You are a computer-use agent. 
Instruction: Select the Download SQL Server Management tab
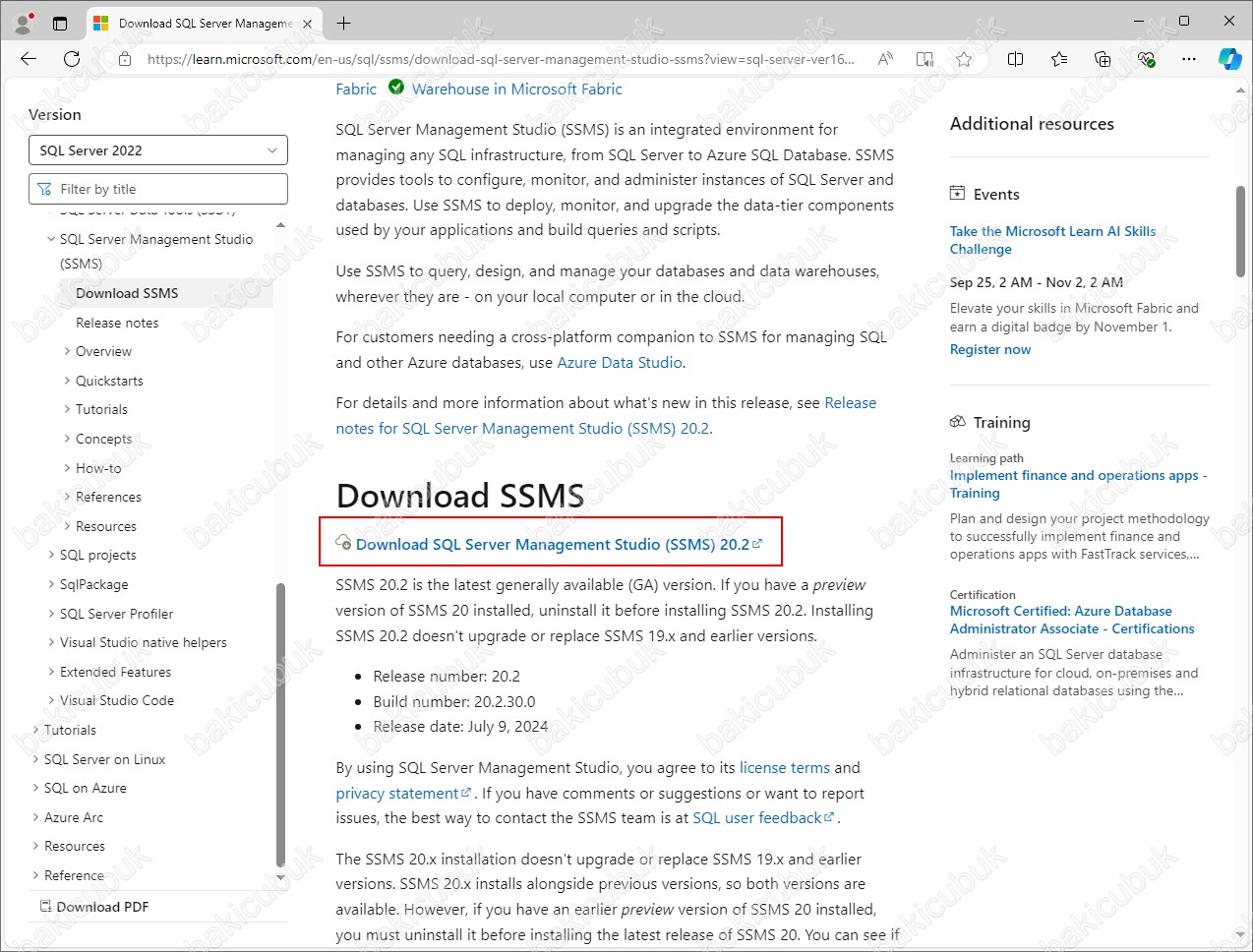click(x=204, y=24)
